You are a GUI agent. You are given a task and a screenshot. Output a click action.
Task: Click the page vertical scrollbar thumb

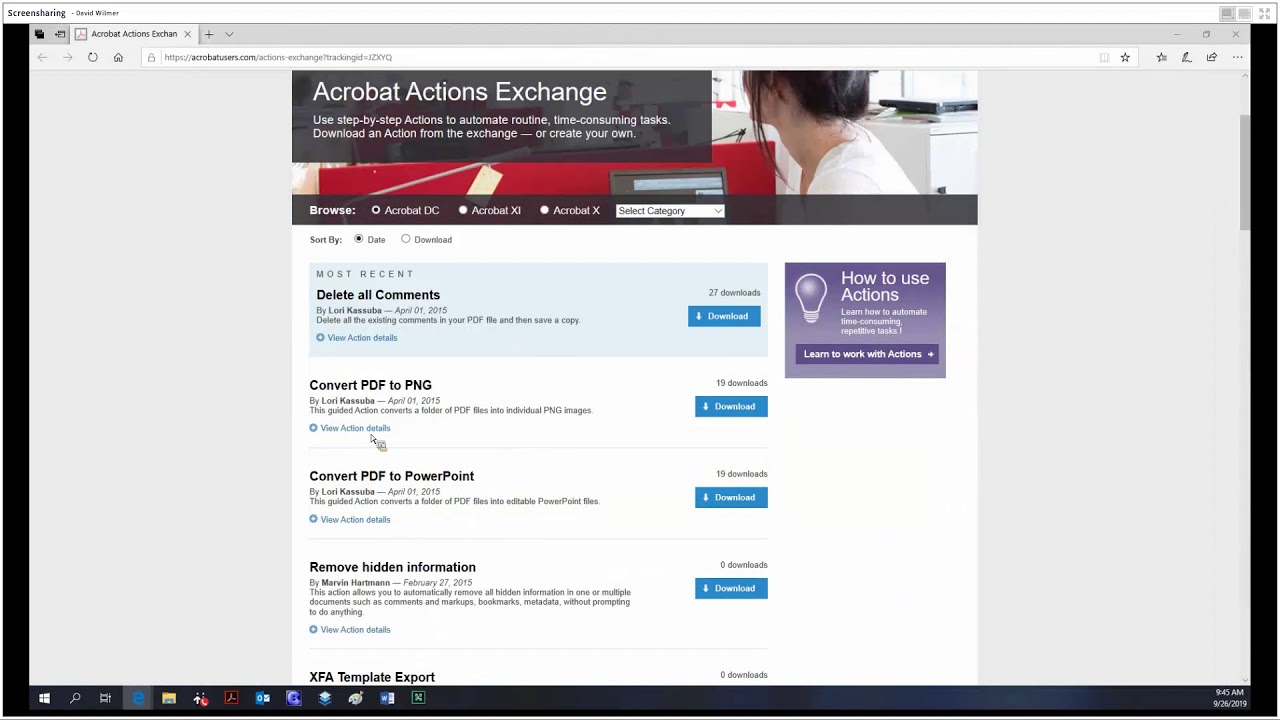tap(1245, 172)
